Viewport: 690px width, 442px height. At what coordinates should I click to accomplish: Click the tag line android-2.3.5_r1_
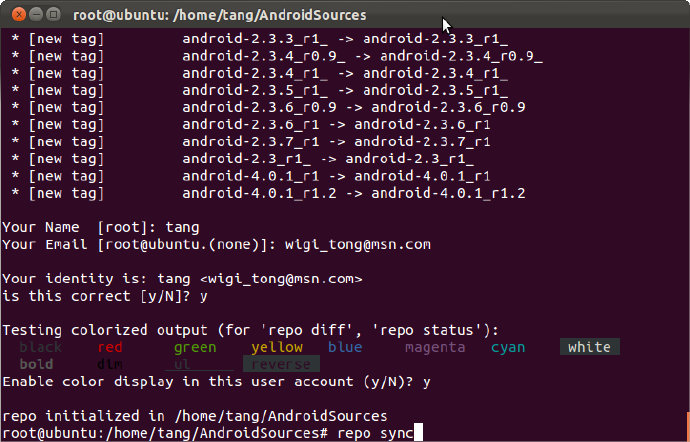[259, 90]
